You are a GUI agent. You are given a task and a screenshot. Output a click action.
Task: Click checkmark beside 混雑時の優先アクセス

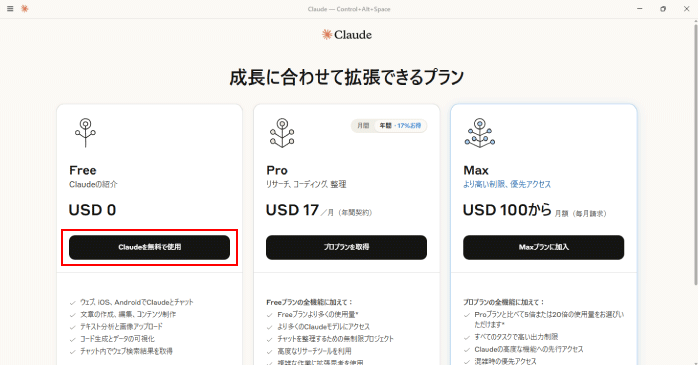(467, 361)
